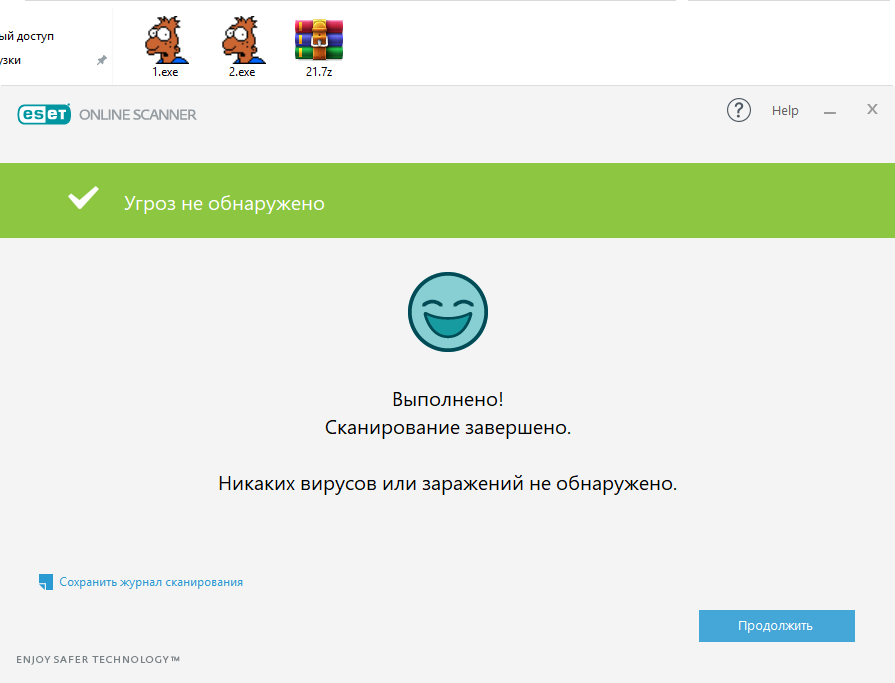The height and width of the screenshot is (683, 895).
Task: Click the pin icon in Explorer sidebar
Action: [102, 60]
